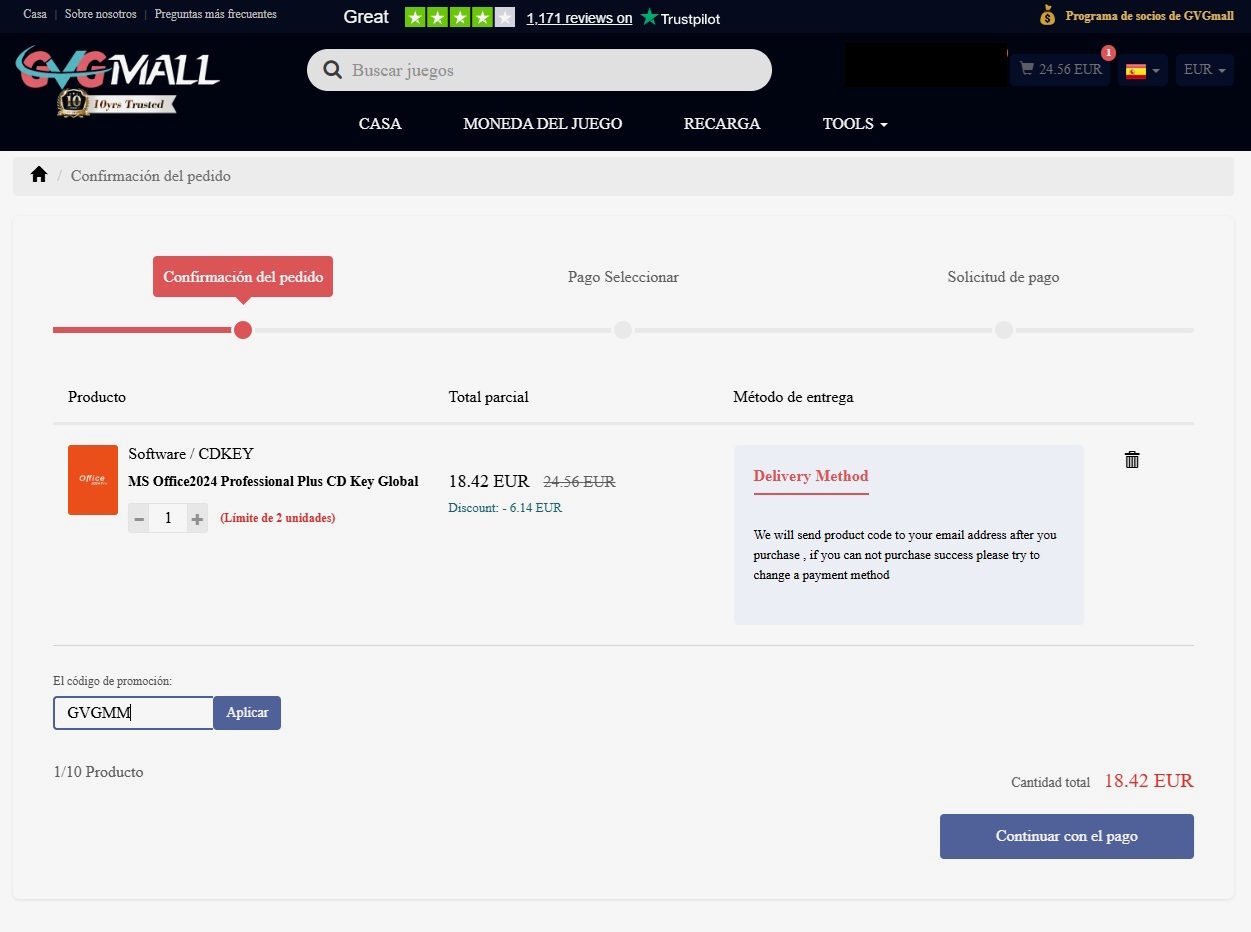Click Continuar con el pago button
Image resolution: width=1251 pixels, height=932 pixels.
1067,836
